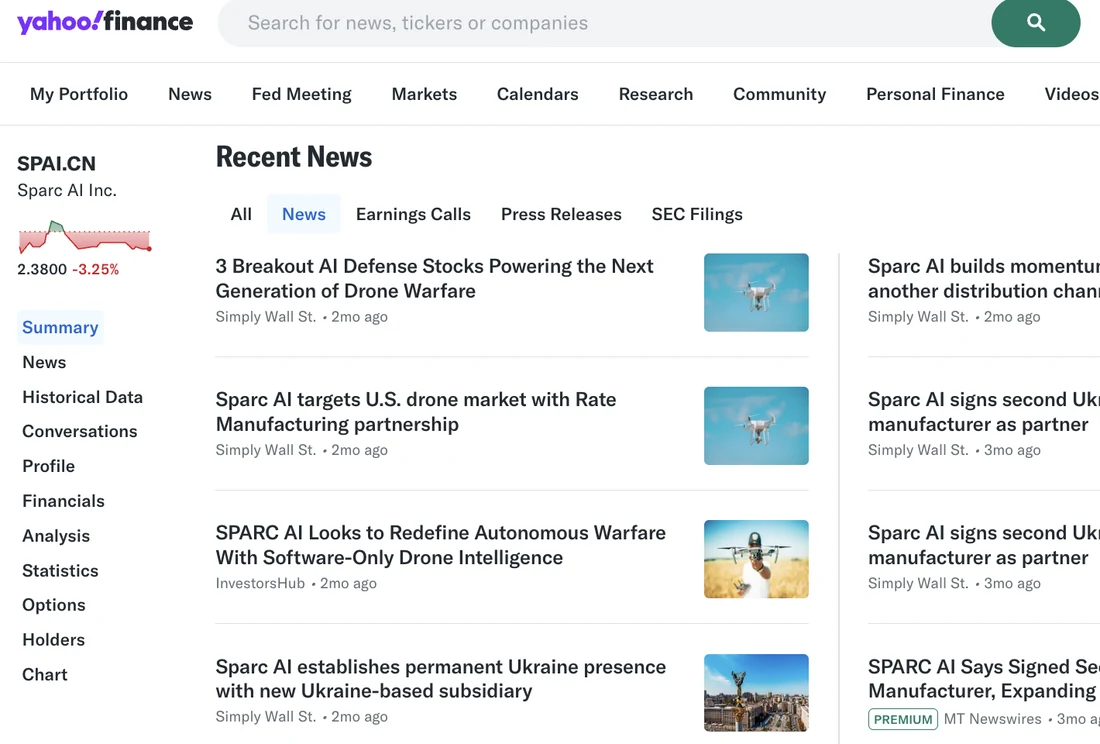Open the Community navigation item

tap(779, 94)
